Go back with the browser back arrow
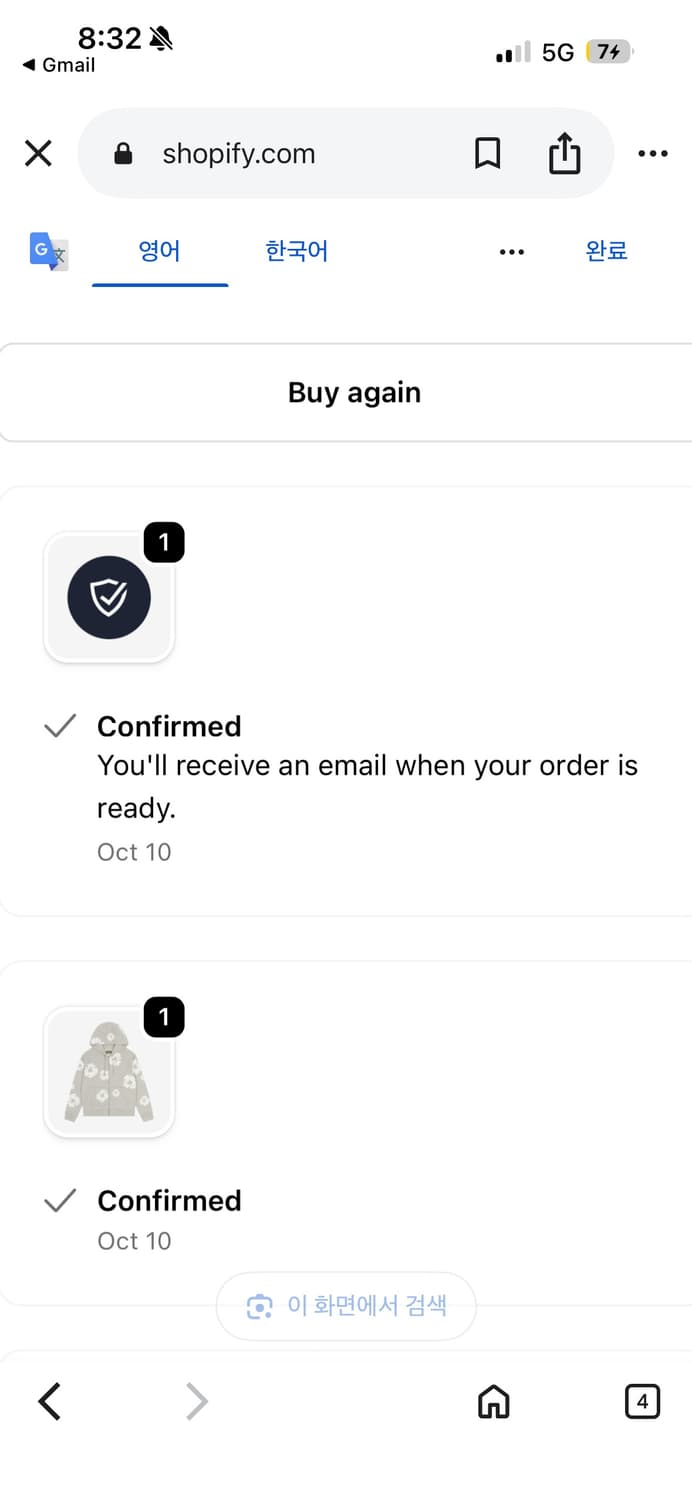The width and height of the screenshot is (692, 1500). pyautogui.click(x=50, y=1402)
